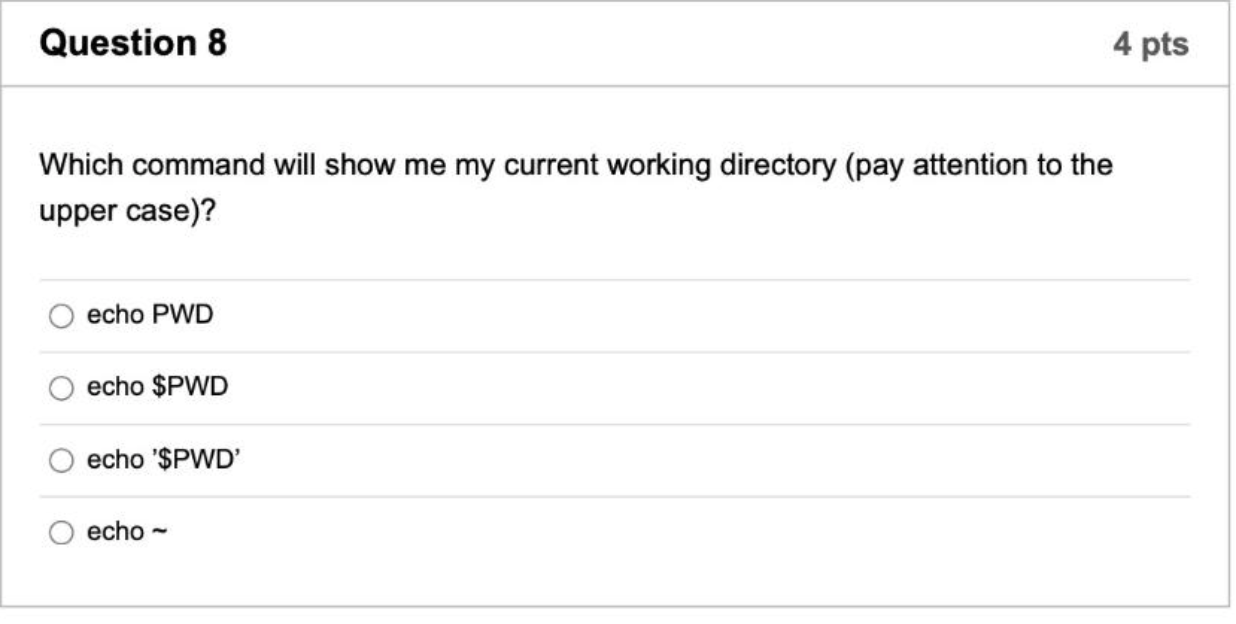Viewport: 1236px width, 624px height.
Task: Click the 'echo $PWD' answer label text
Action: tap(157, 387)
